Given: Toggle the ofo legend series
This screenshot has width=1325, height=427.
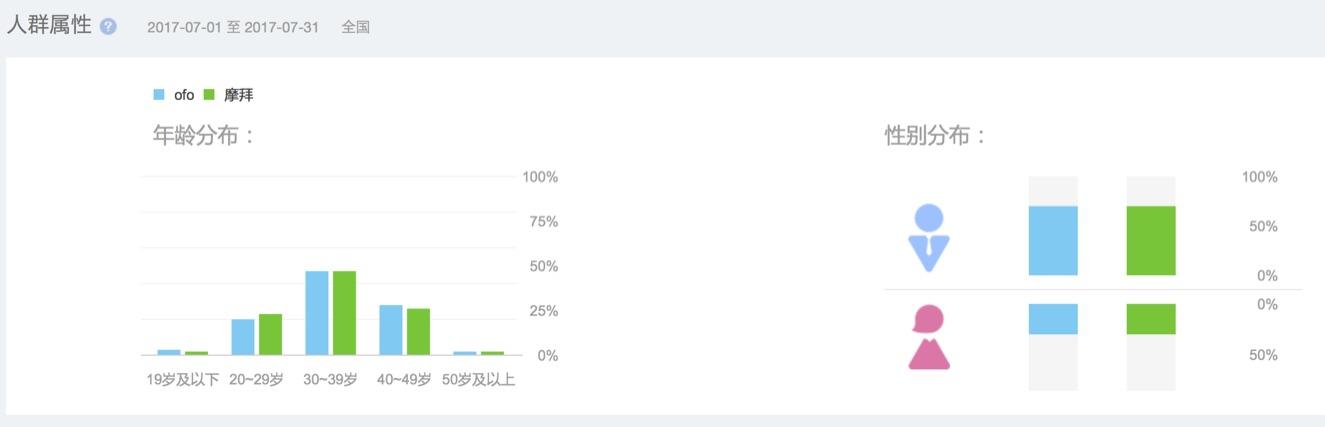Looking at the screenshot, I should pyautogui.click(x=174, y=95).
